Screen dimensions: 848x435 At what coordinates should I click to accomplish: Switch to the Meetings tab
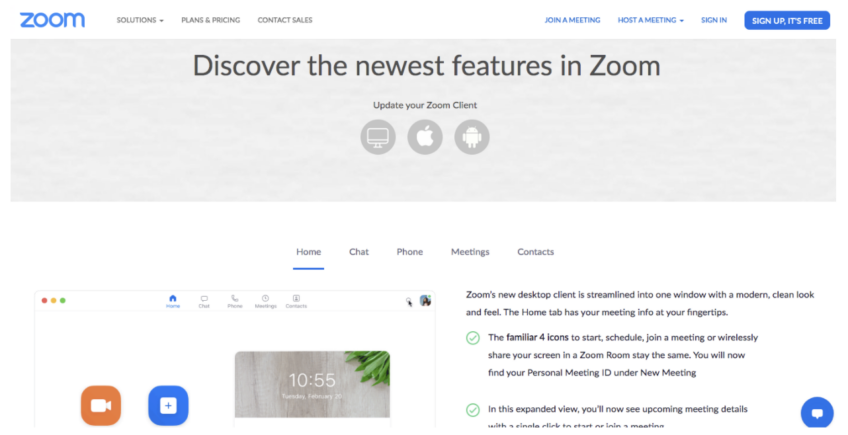tap(470, 252)
